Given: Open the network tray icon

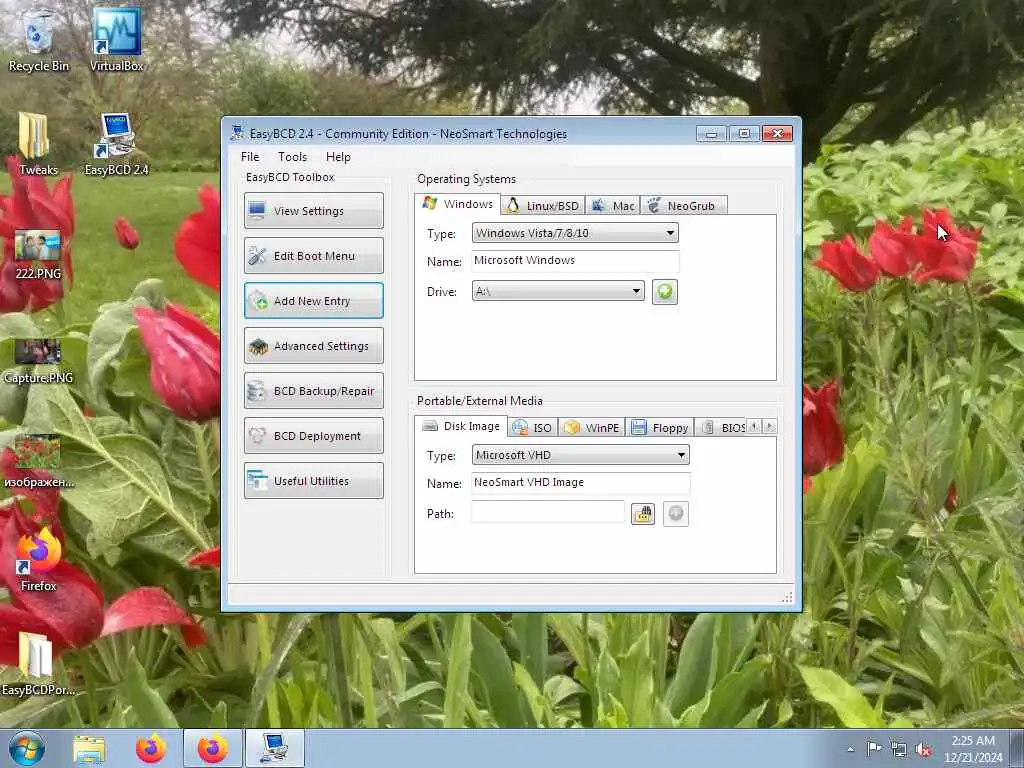Looking at the screenshot, I should pos(899,750).
